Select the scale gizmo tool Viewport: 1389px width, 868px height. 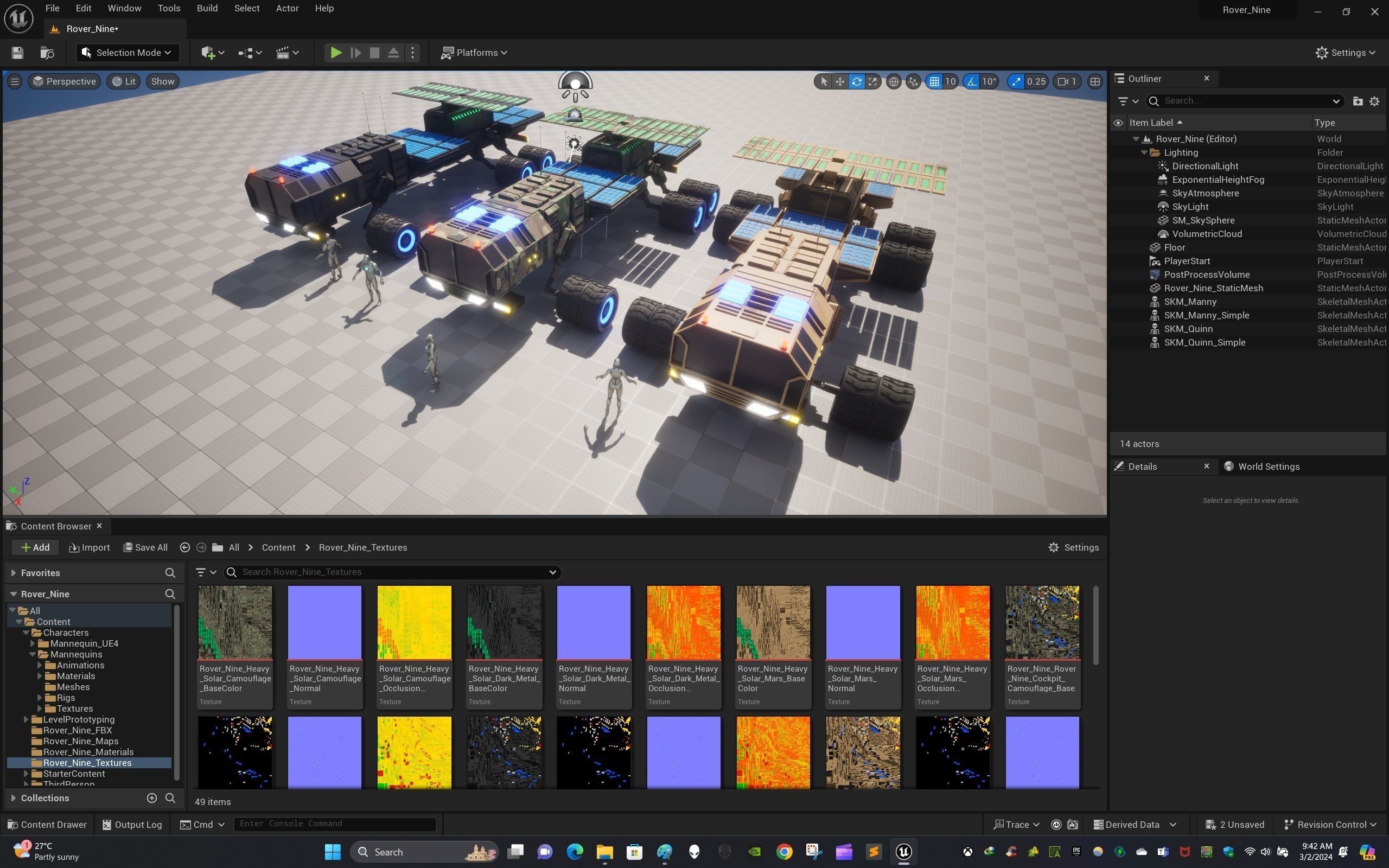click(872, 81)
